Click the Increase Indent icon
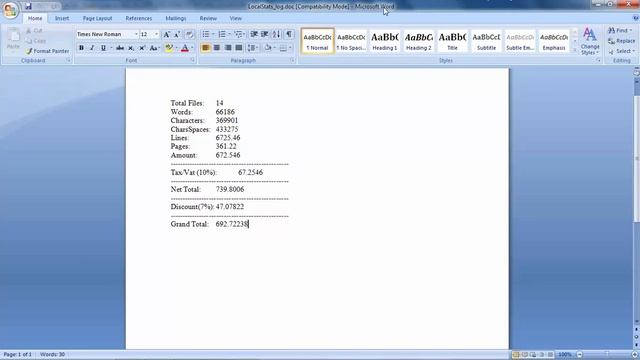640x360 pixels. (x=264, y=34)
